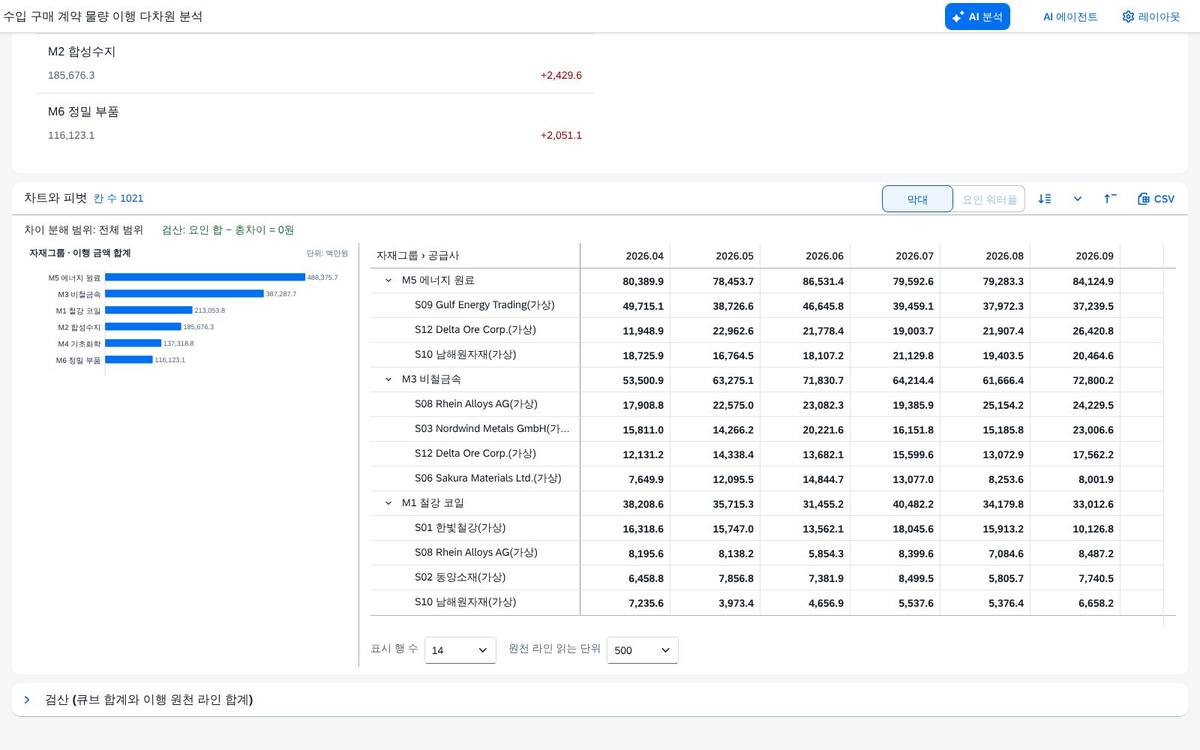Click the M3 비철금속 chart bar
This screenshot has height=750, width=1200.
[184, 294]
